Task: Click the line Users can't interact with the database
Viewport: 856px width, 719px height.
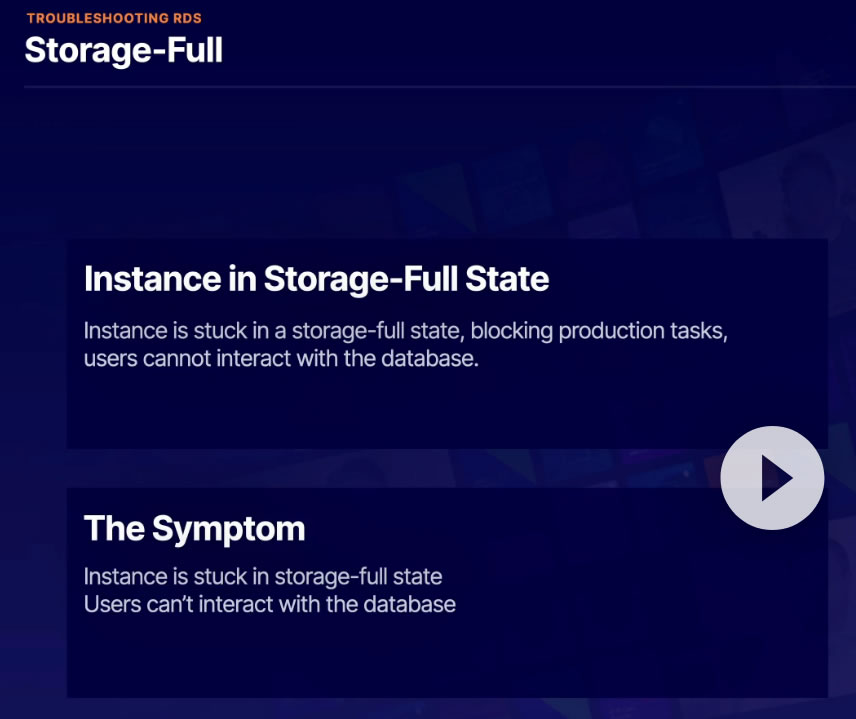Action: click(x=269, y=604)
